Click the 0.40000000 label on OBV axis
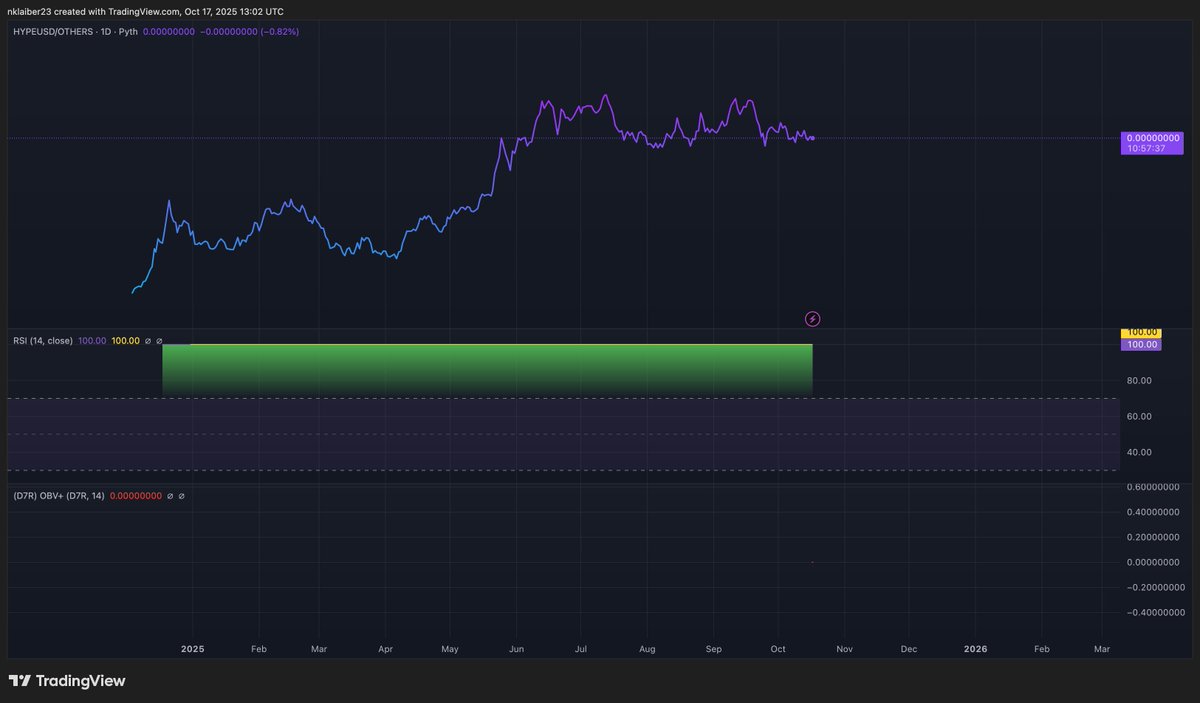The width and height of the screenshot is (1200, 703). (x=1151, y=512)
